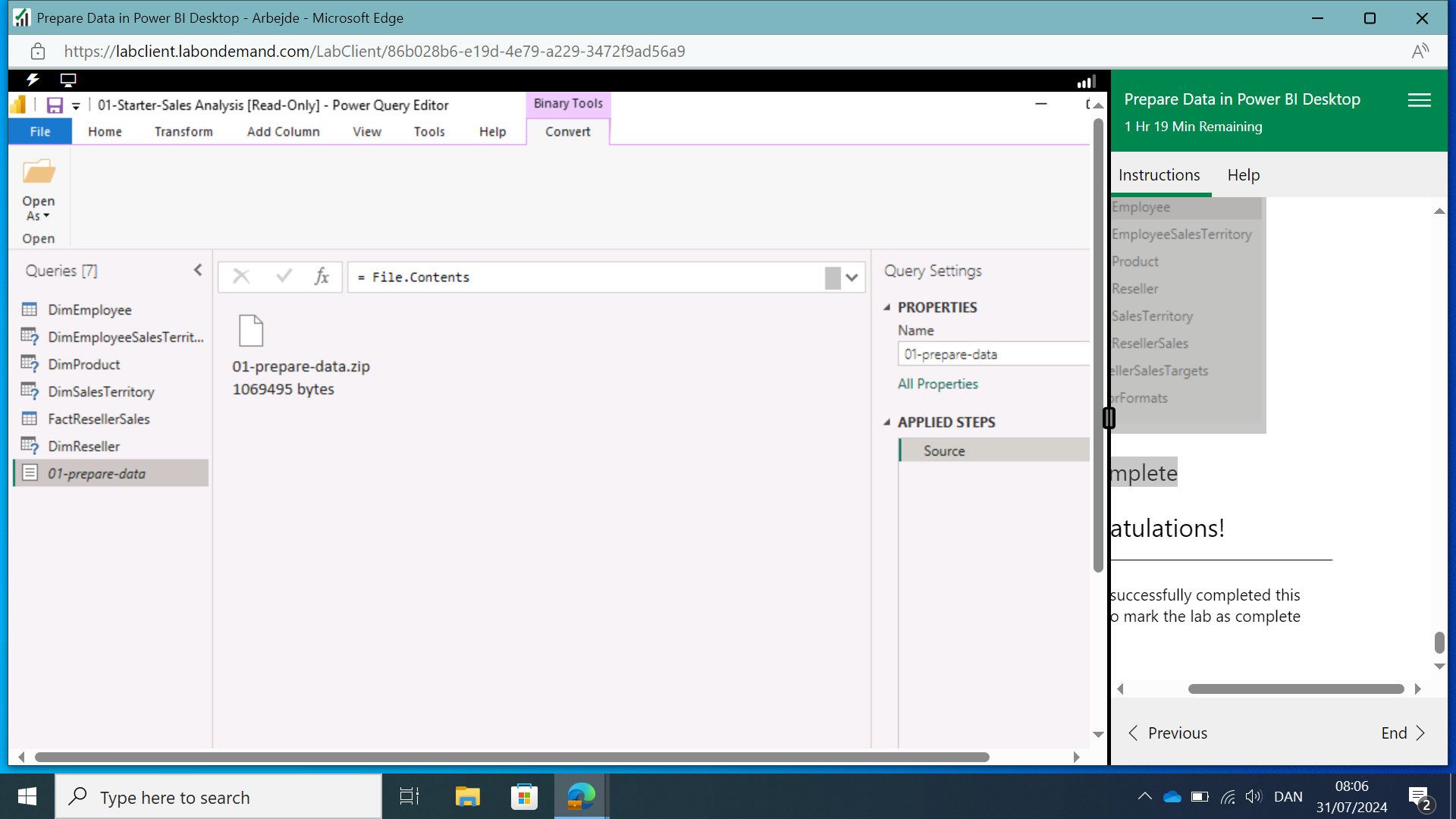The image size is (1456, 819).
Task: Select the 01-prepare-data query
Action: (111, 473)
